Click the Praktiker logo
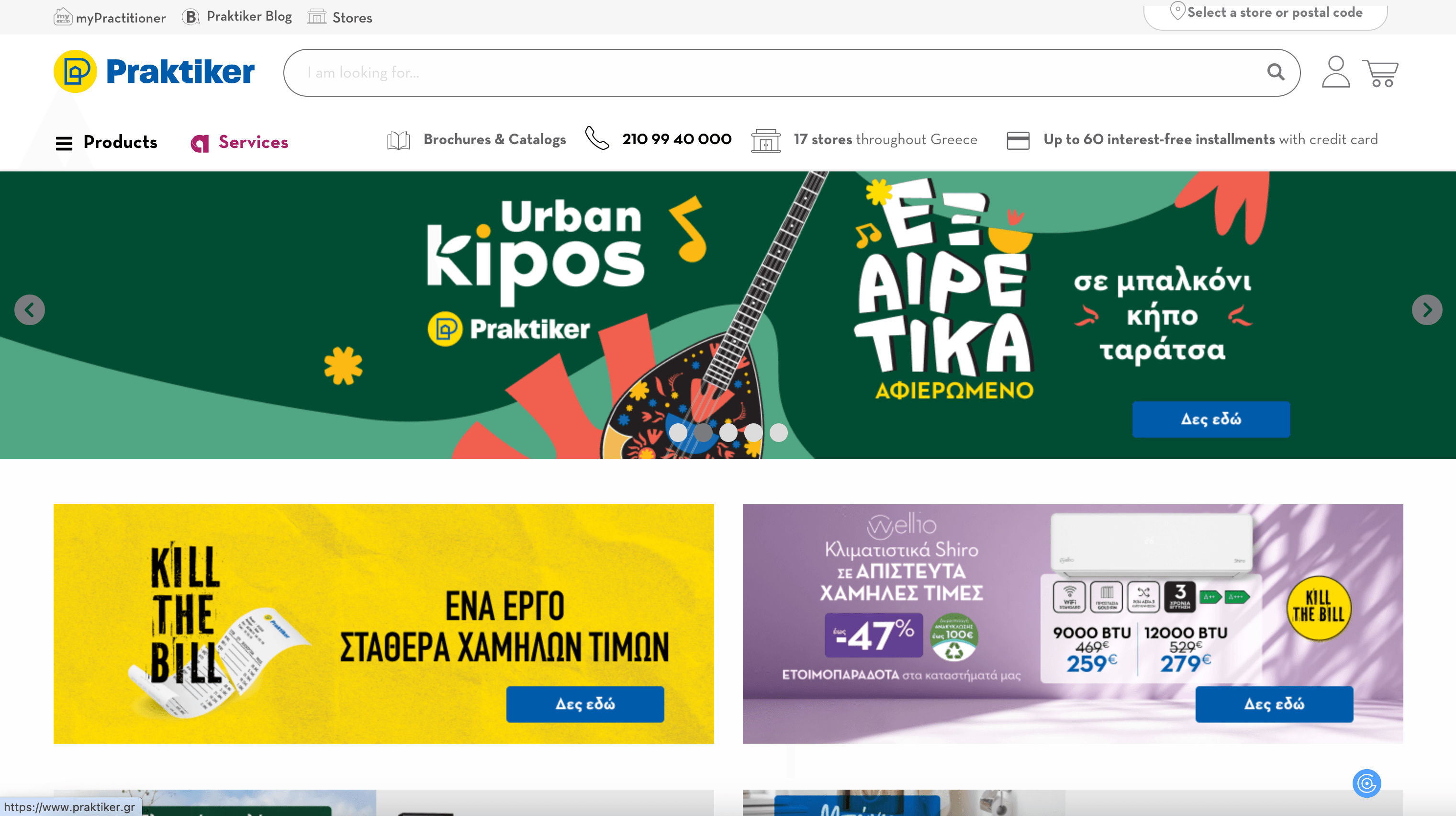1456x816 pixels. pos(154,72)
